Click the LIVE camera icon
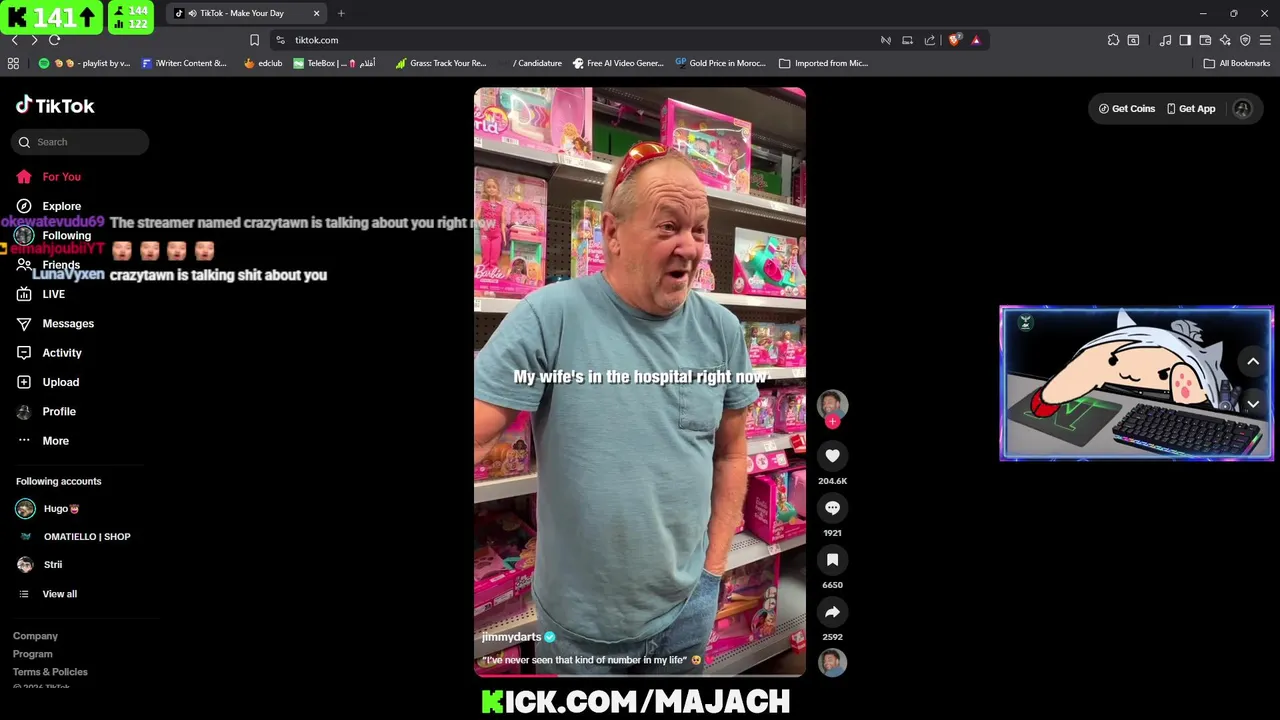This screenshot has width=1280, height=720. [24, 294]
